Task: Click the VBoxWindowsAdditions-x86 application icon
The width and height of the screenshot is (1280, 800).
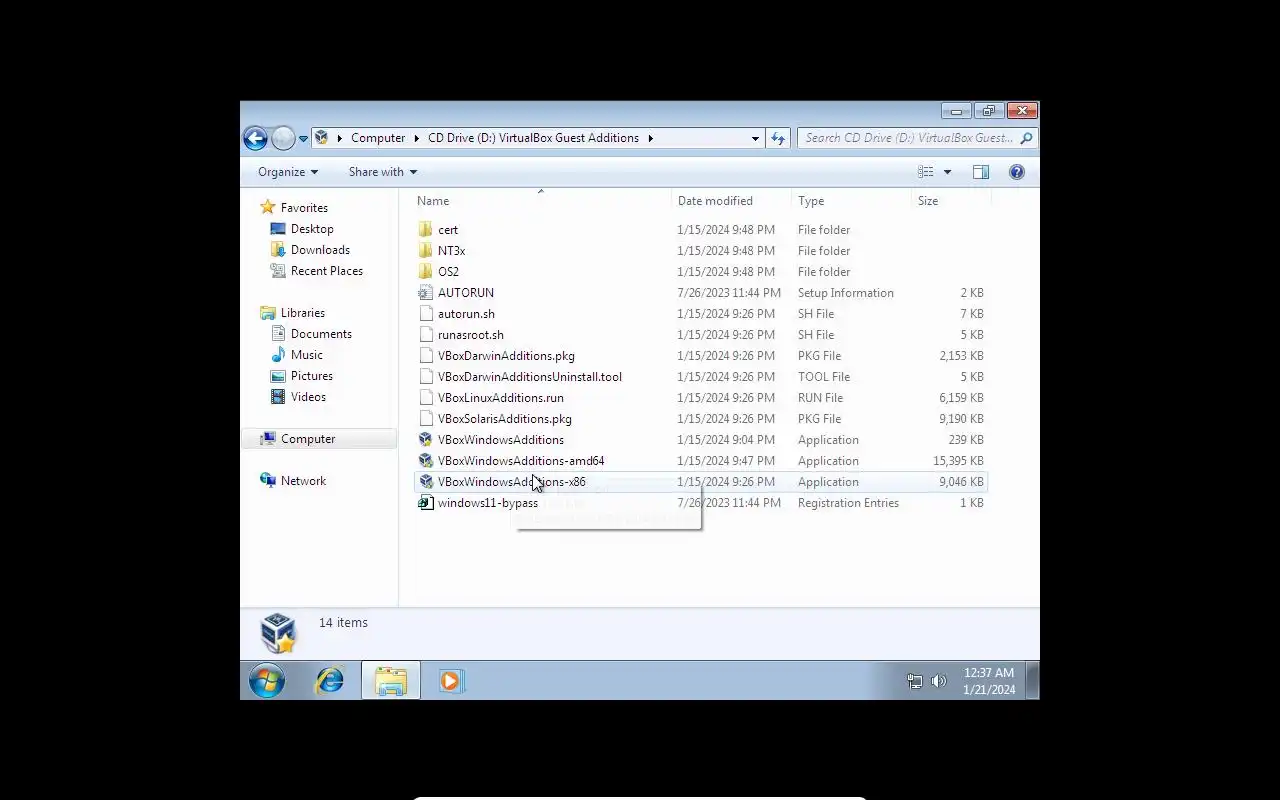Action: (x=425, y=482)
